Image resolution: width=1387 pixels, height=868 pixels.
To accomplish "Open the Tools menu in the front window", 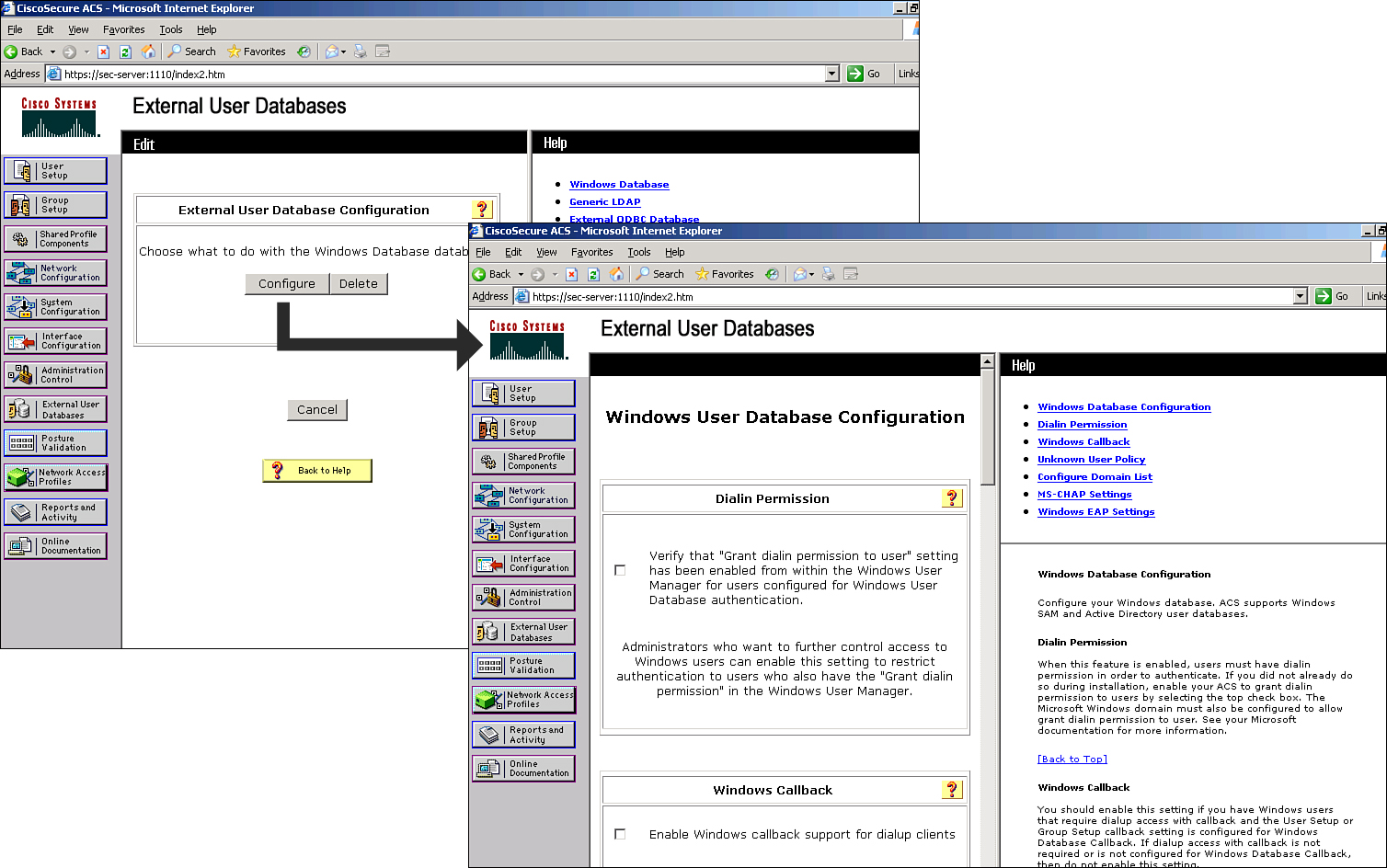I will (x=639, y=252).
